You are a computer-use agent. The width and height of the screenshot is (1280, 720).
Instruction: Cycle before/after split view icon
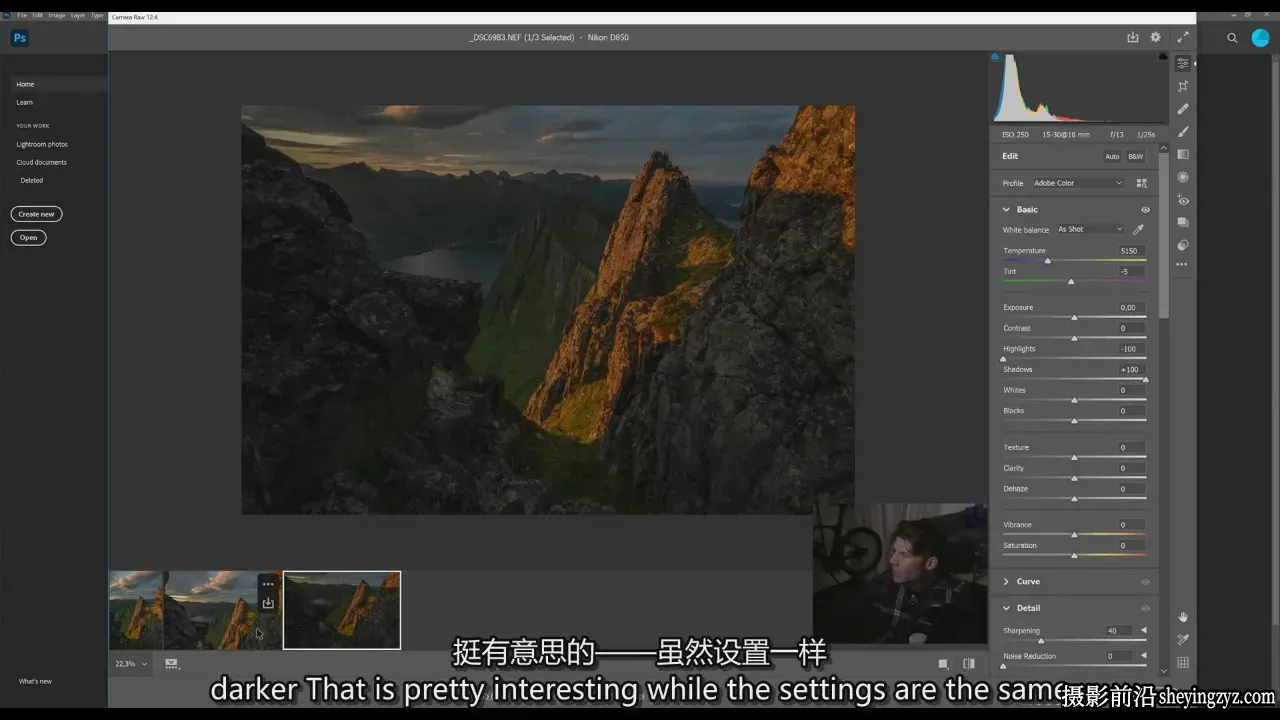click(968, 663)
